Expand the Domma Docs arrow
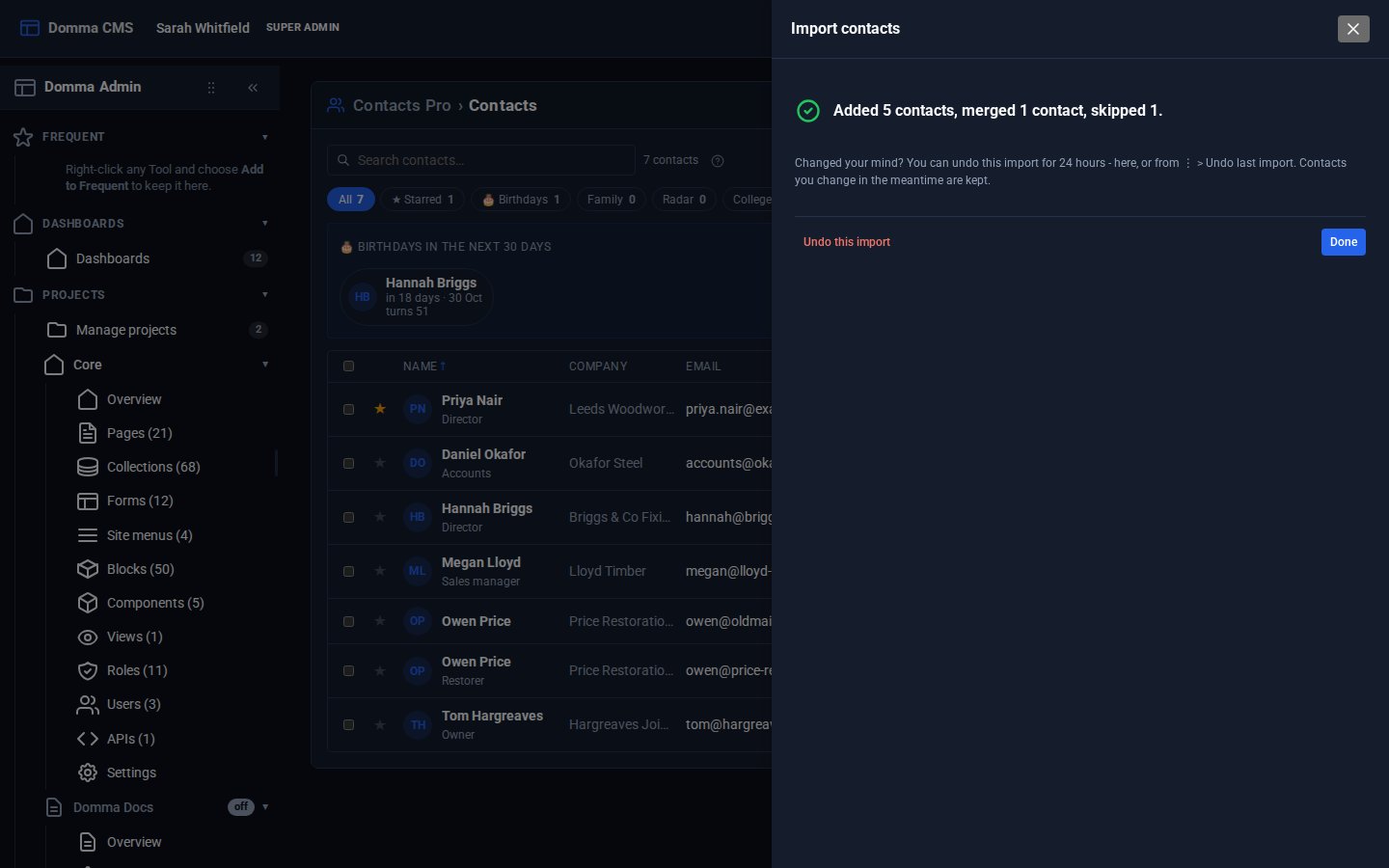The image size is (1389, 868). pyautogui.click(x=265, y=807)
